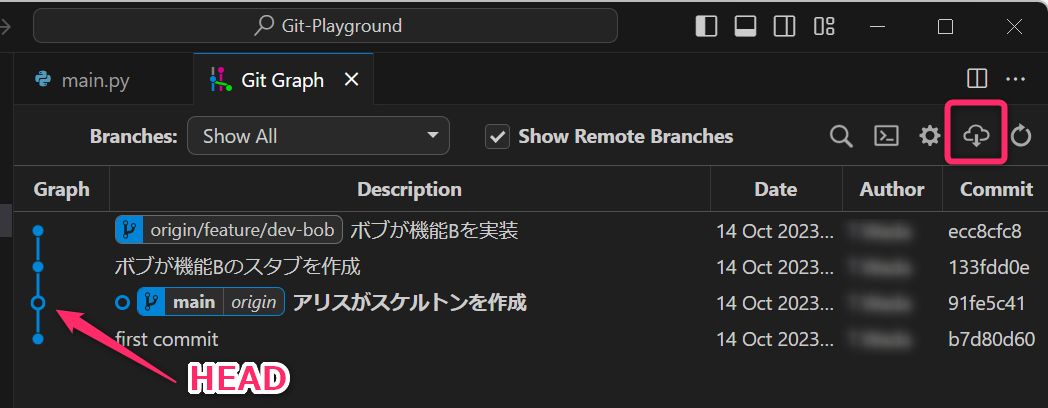Viewport: 1048px width, 408px height.
Task: Toggle the secondary side bar layout icon
Action: (x=784, y=26)
